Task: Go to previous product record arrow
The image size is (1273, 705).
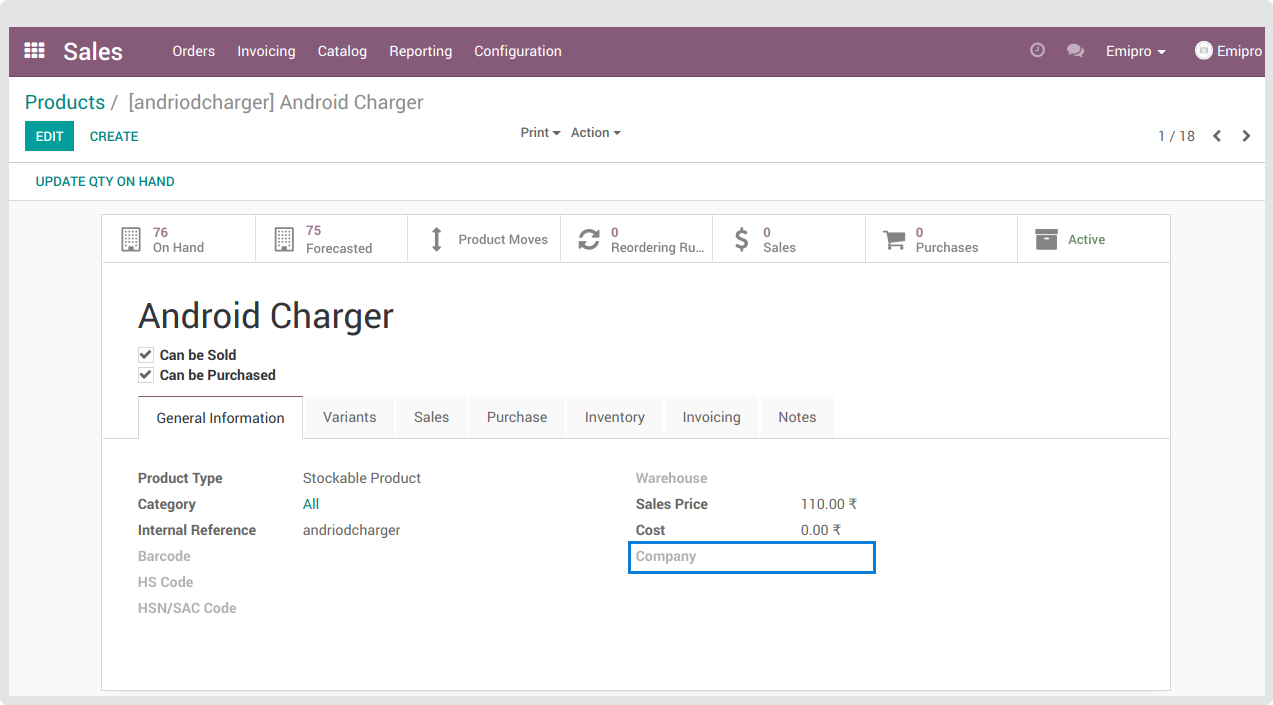Action: pyautogui.click(x=1217, y=136)
